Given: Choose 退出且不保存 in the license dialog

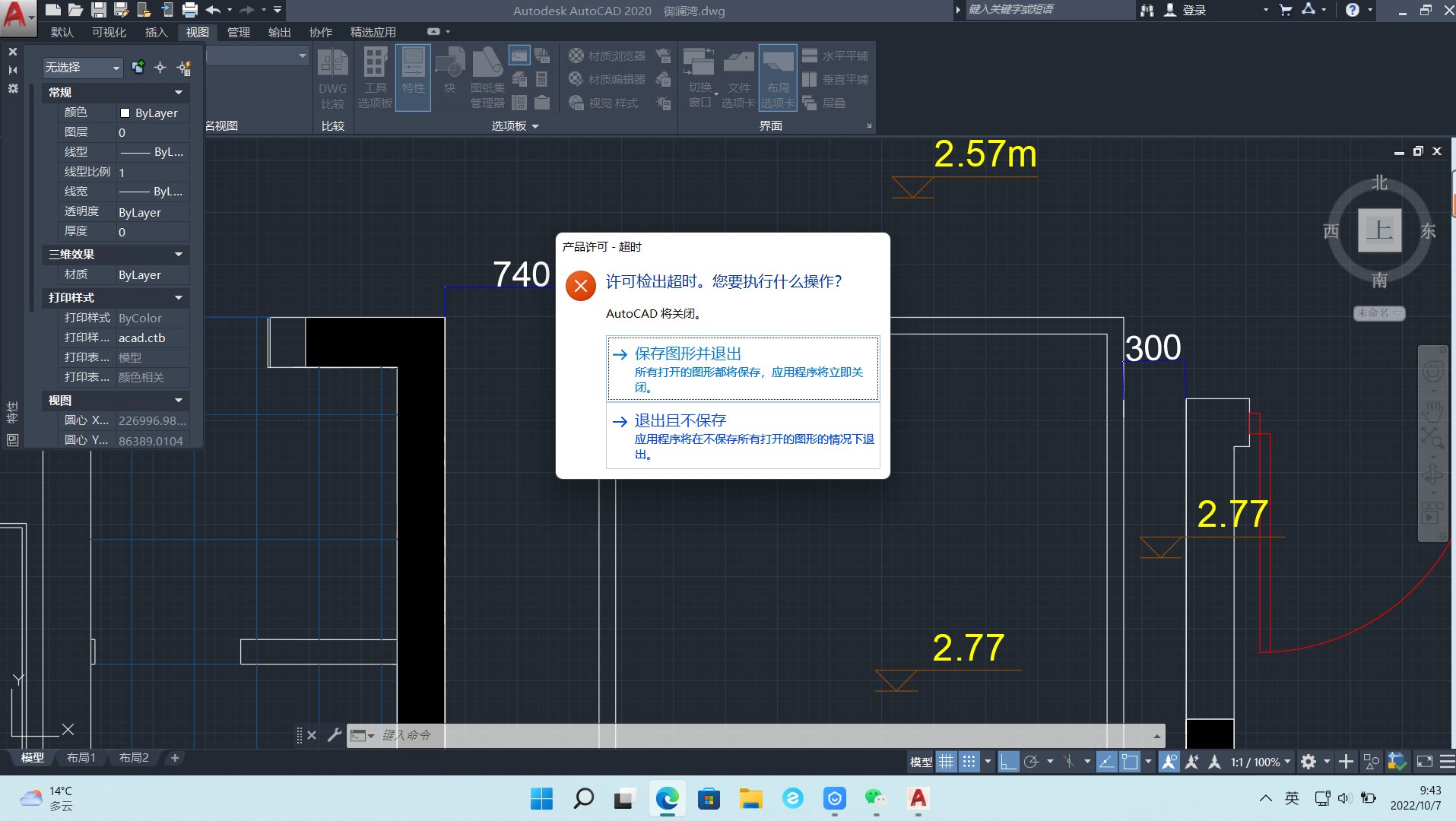Looking at the screenshot, I should tap(680, 420).
